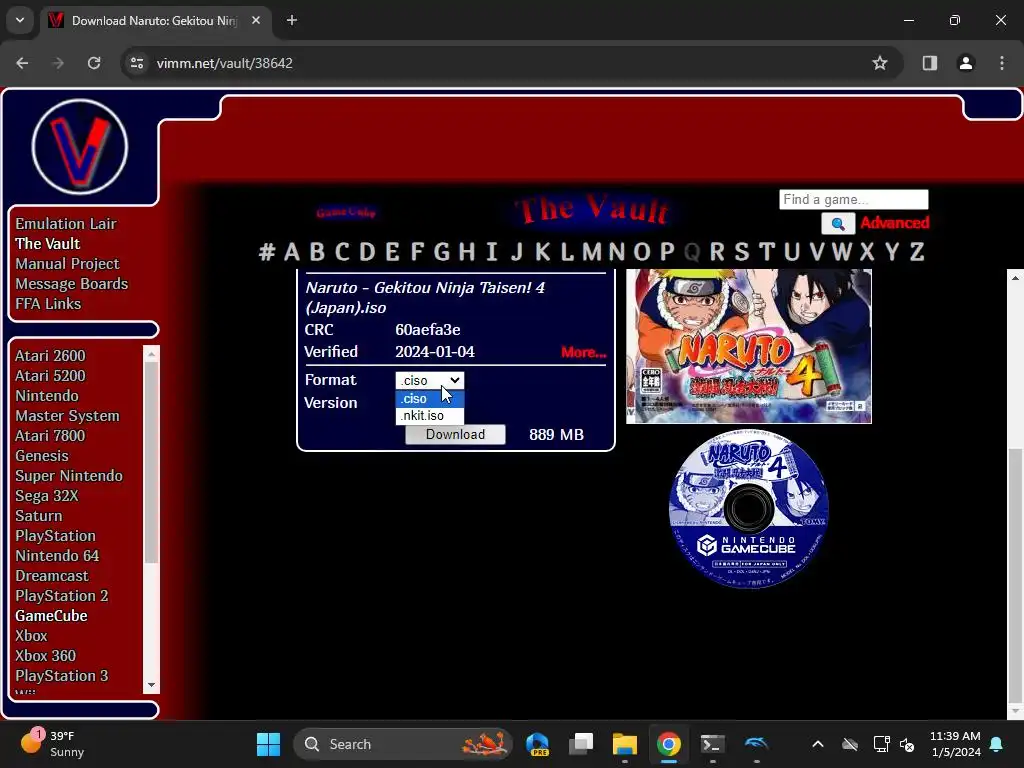Click the system list scroll down arrow
This screenshot has height=768, width=1024.
click(x=152, y=685)
